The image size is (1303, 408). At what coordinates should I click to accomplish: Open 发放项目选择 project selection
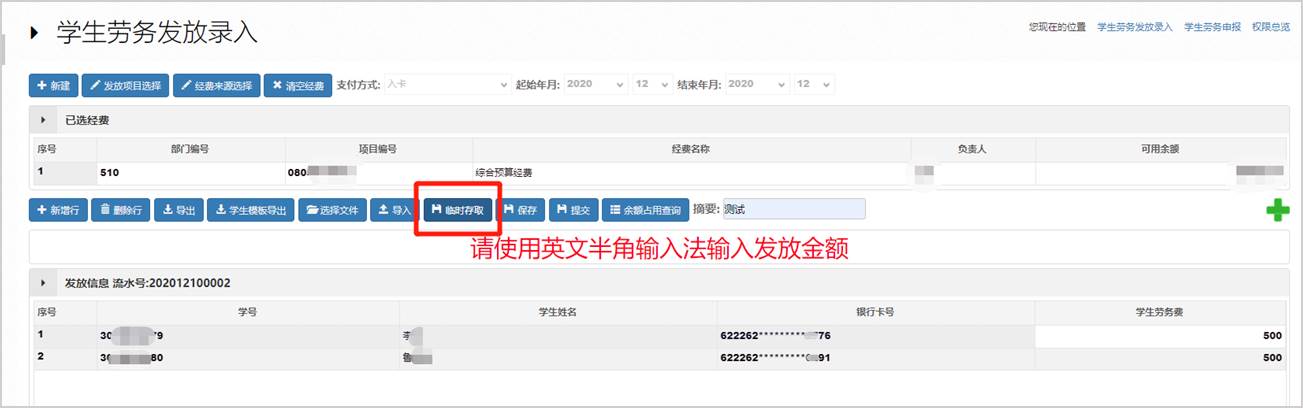[125, 86]
